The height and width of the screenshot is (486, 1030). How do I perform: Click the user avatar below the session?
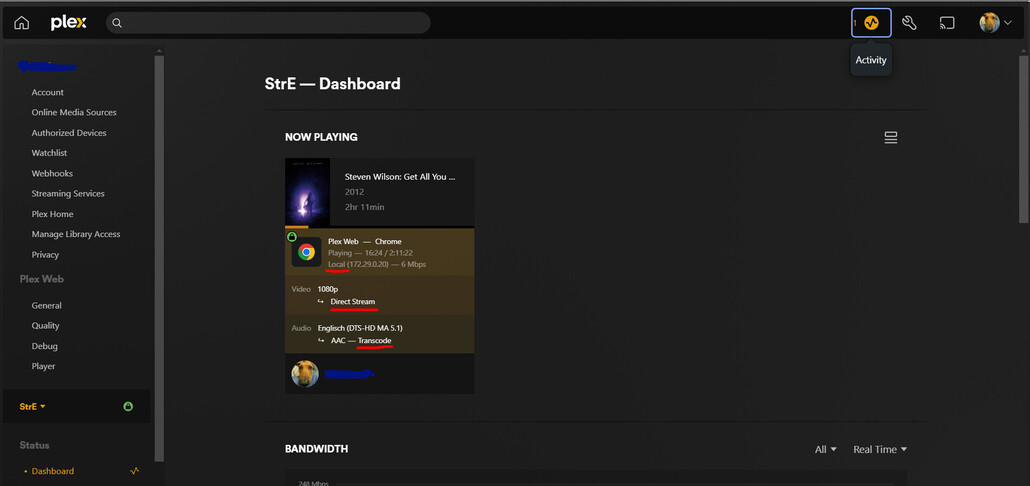(305, 374)
